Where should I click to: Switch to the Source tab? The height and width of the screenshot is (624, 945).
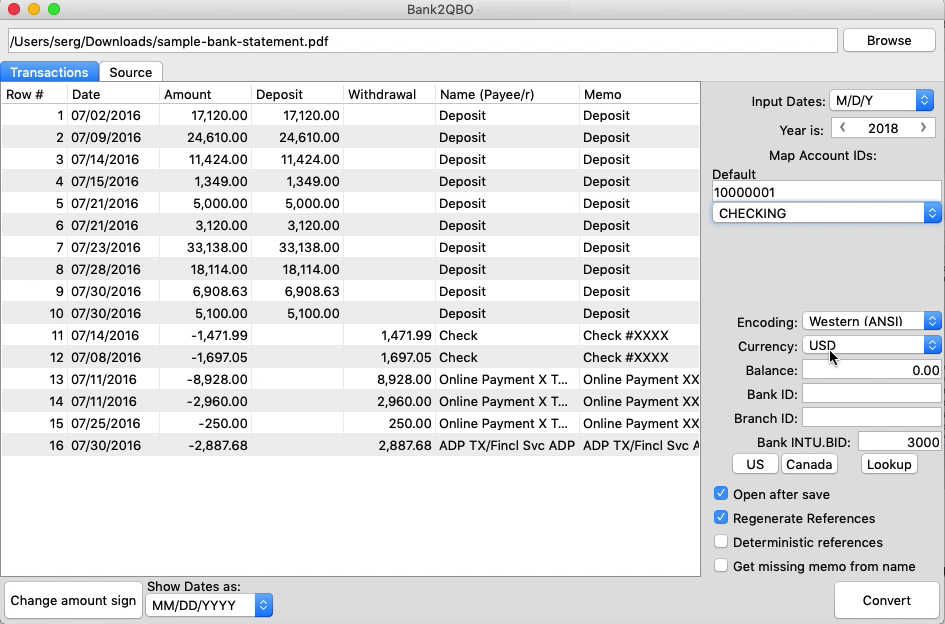(131, 72)
